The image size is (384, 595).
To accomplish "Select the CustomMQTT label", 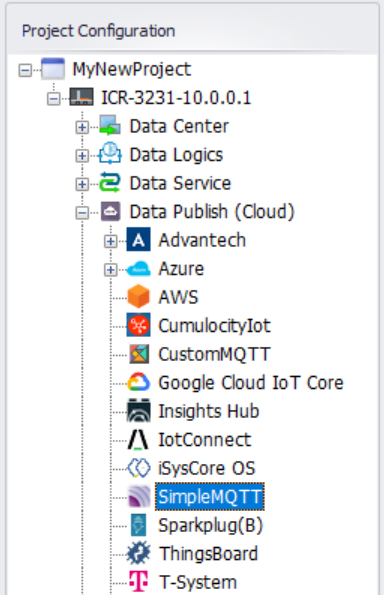I will (214, 354).
